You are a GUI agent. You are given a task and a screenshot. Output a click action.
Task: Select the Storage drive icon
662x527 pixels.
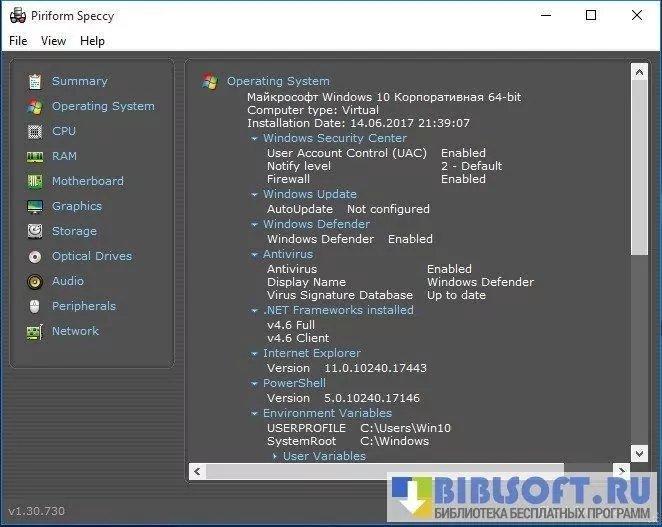click(x=35, y=231)
